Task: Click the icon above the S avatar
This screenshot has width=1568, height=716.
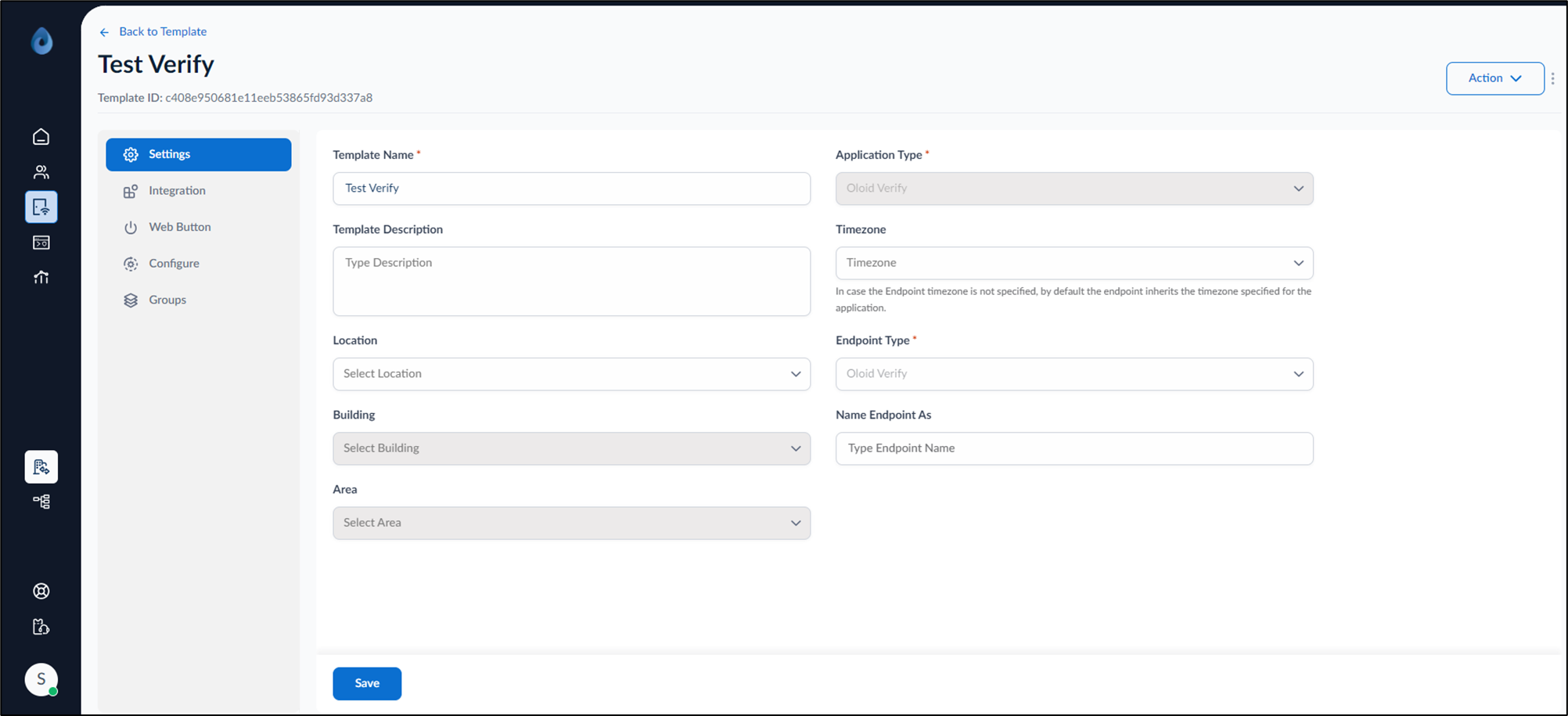Action: click(x=41, y=627)
